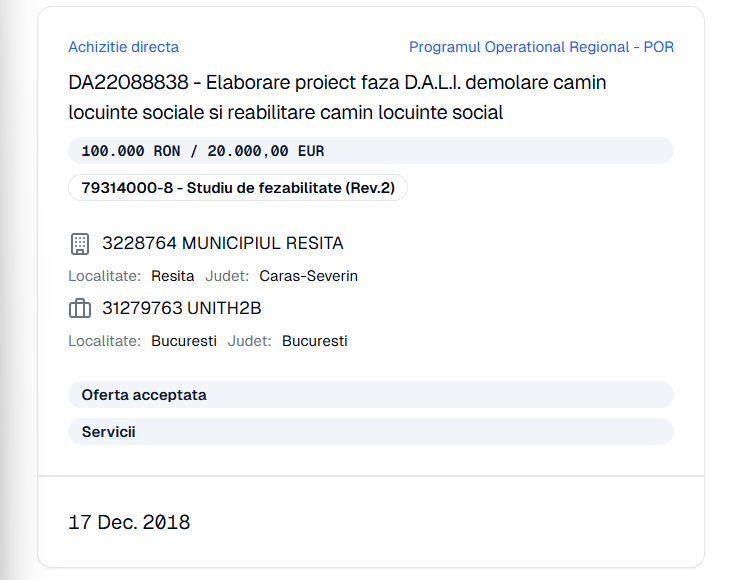Select the Servicii type pill

pyautogui.click(x=371, y=431)
